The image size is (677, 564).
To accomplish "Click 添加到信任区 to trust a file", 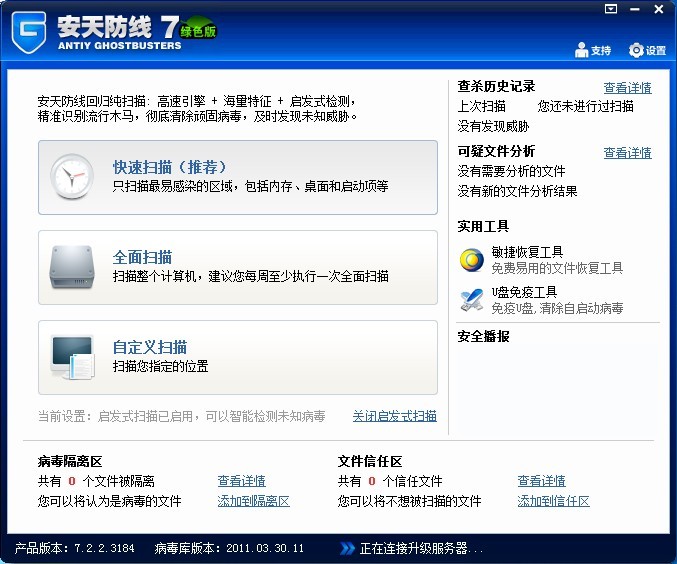I will pos(553,501).
